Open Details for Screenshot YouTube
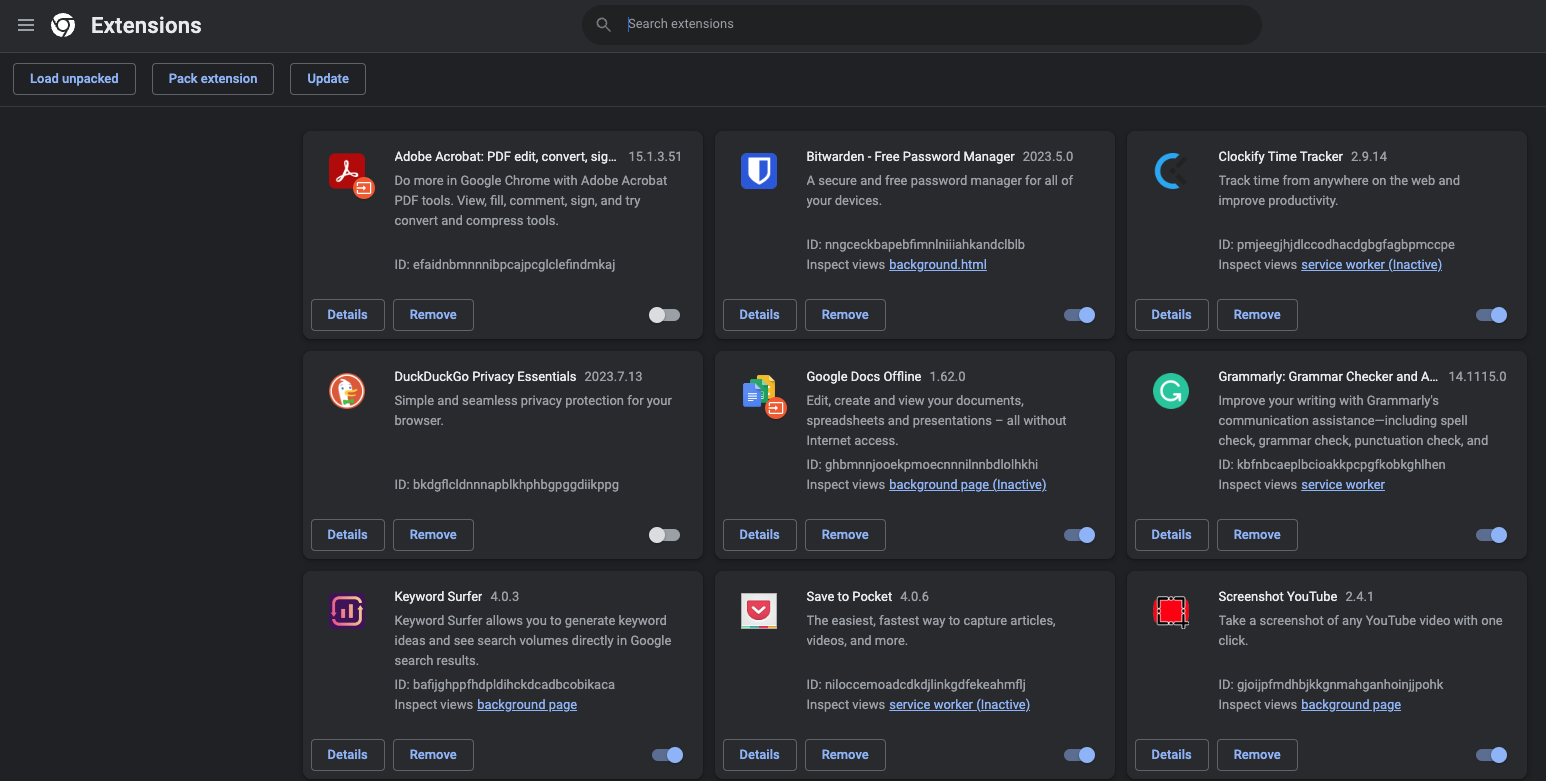This screenshot has width=1546, height=781. (1172, 755)
